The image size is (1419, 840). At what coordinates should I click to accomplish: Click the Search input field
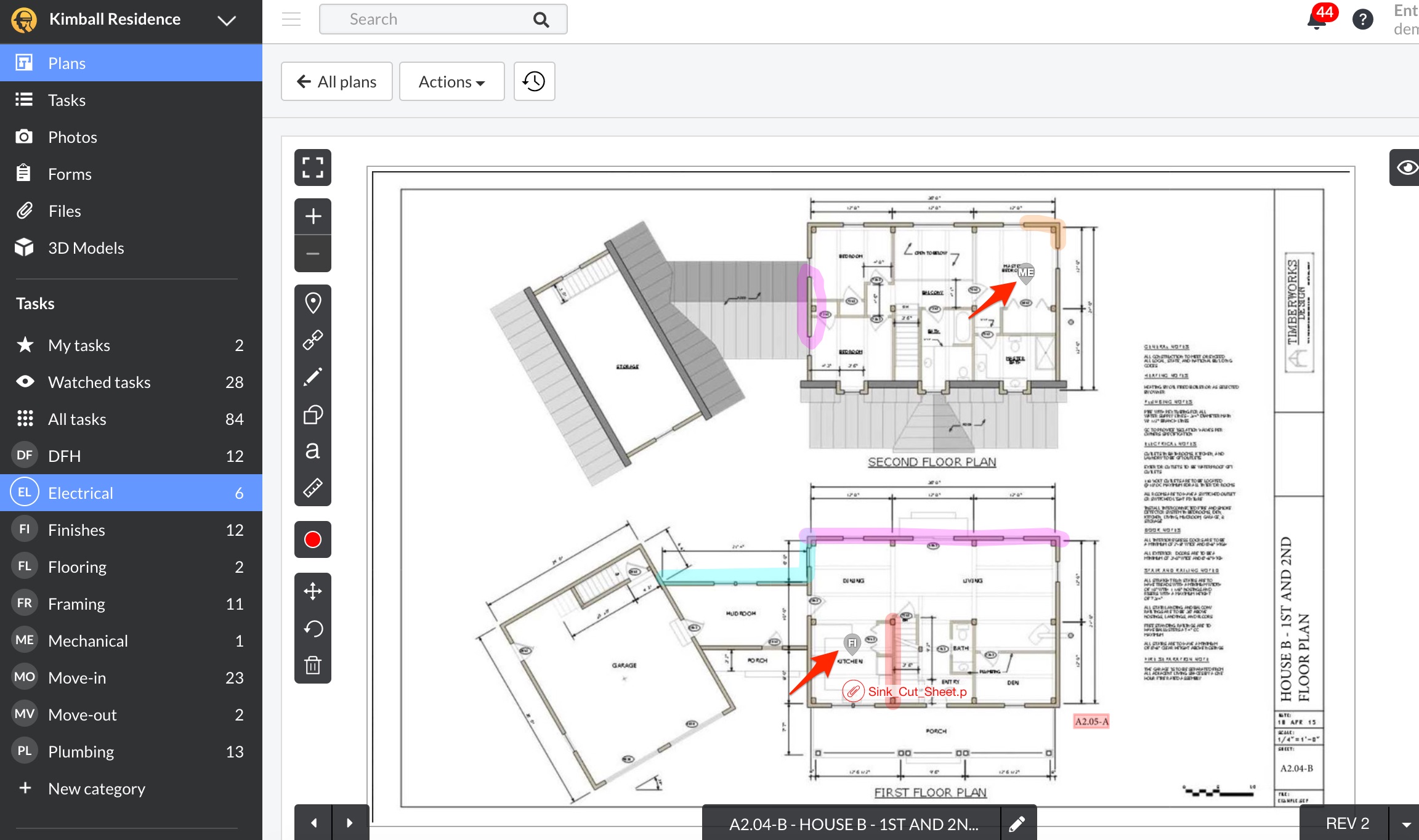[431, 19]
